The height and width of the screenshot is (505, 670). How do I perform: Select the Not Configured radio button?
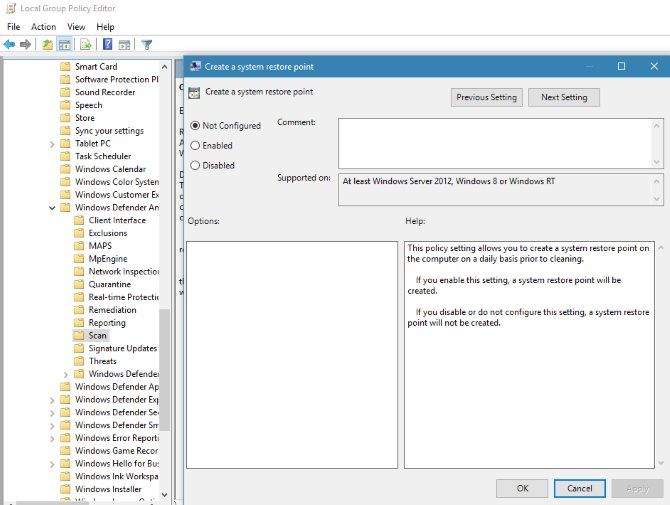195,126
